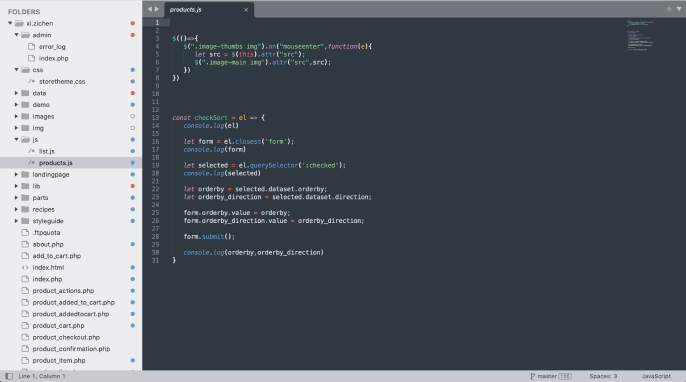Change indentation via Spaces: 3
This screenshot has height=382, width=686.
pyautogui.click(x=603, y=376)
